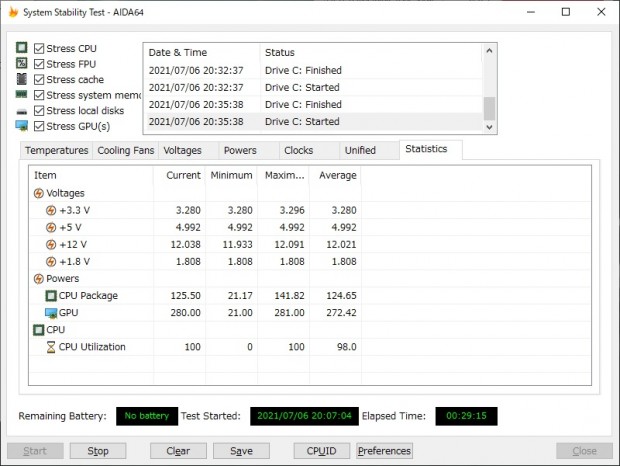The height and width of the screenshot is (466, 620).
Task: Uncheck the Stress FPU checkbox
Action: [39, 64]
